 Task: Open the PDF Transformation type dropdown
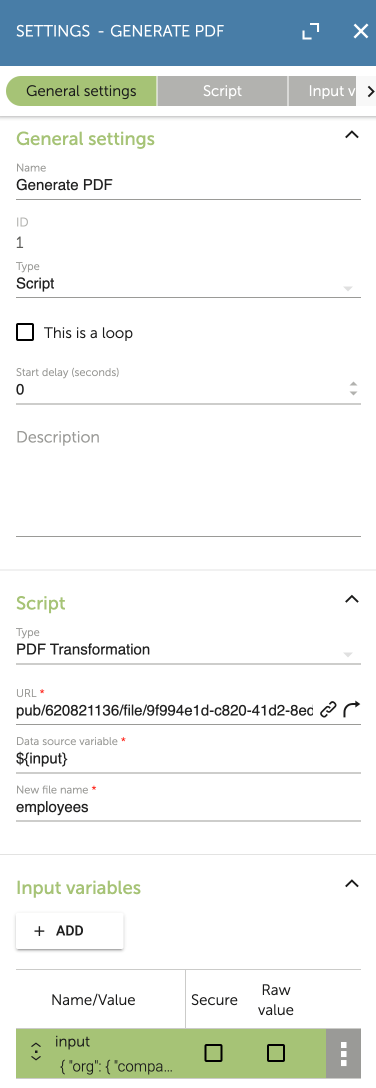pyautogui.click(x=188, y=649)
